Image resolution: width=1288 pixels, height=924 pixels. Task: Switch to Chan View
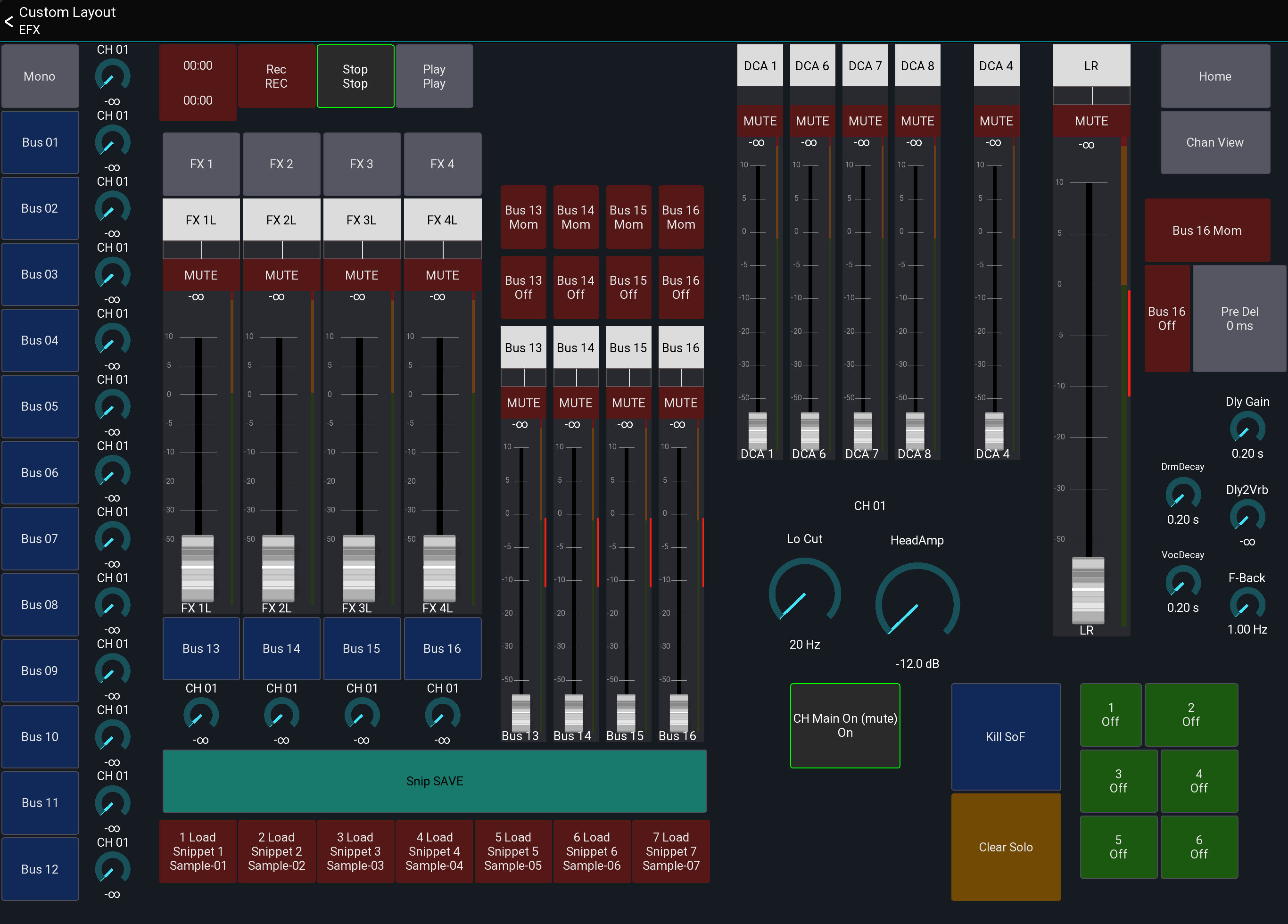[1215, 142]
